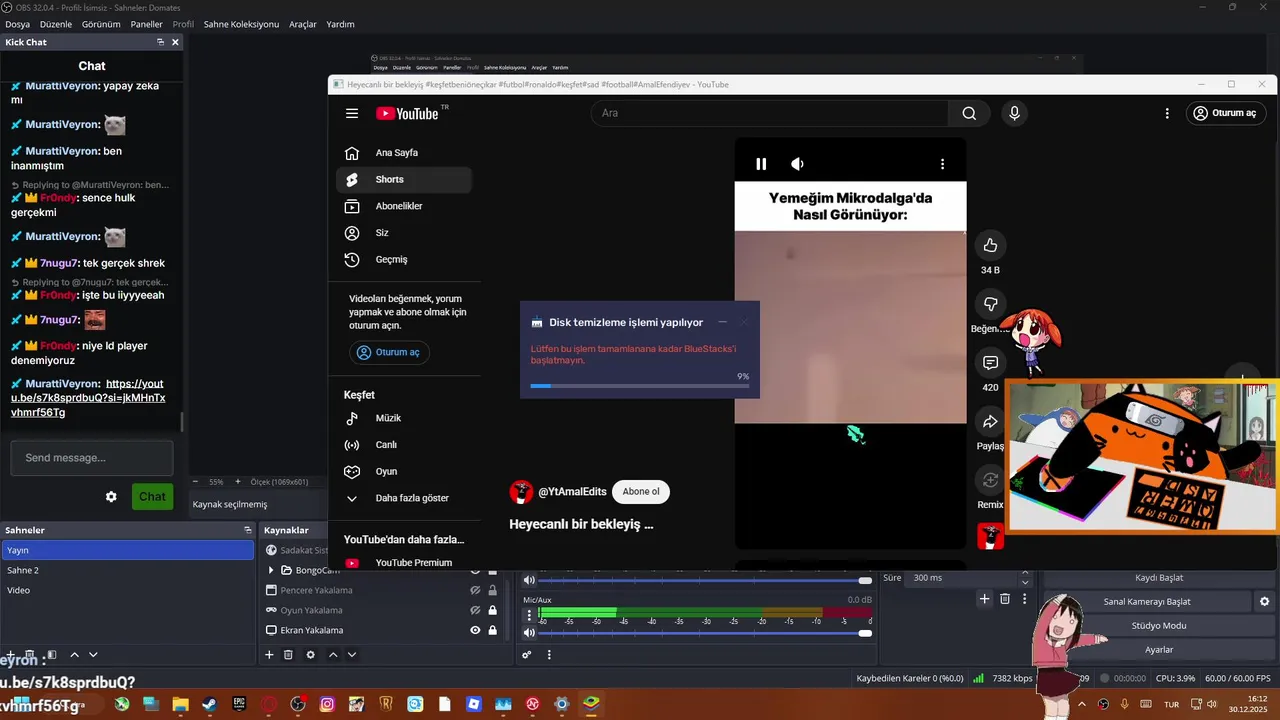The image size is (1280, 720).
Task: Open Müzik under Keşfet
Action: pos(404,418)
